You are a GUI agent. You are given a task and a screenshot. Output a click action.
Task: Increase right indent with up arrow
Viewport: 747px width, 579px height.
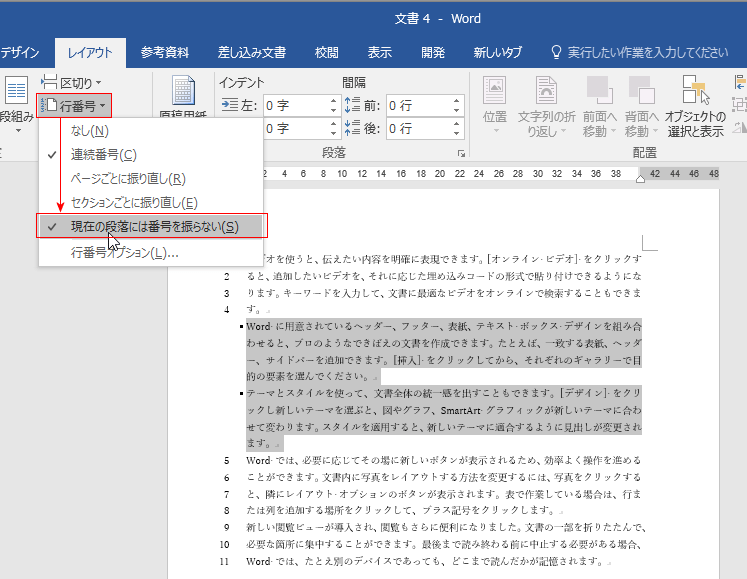point(333,123)
